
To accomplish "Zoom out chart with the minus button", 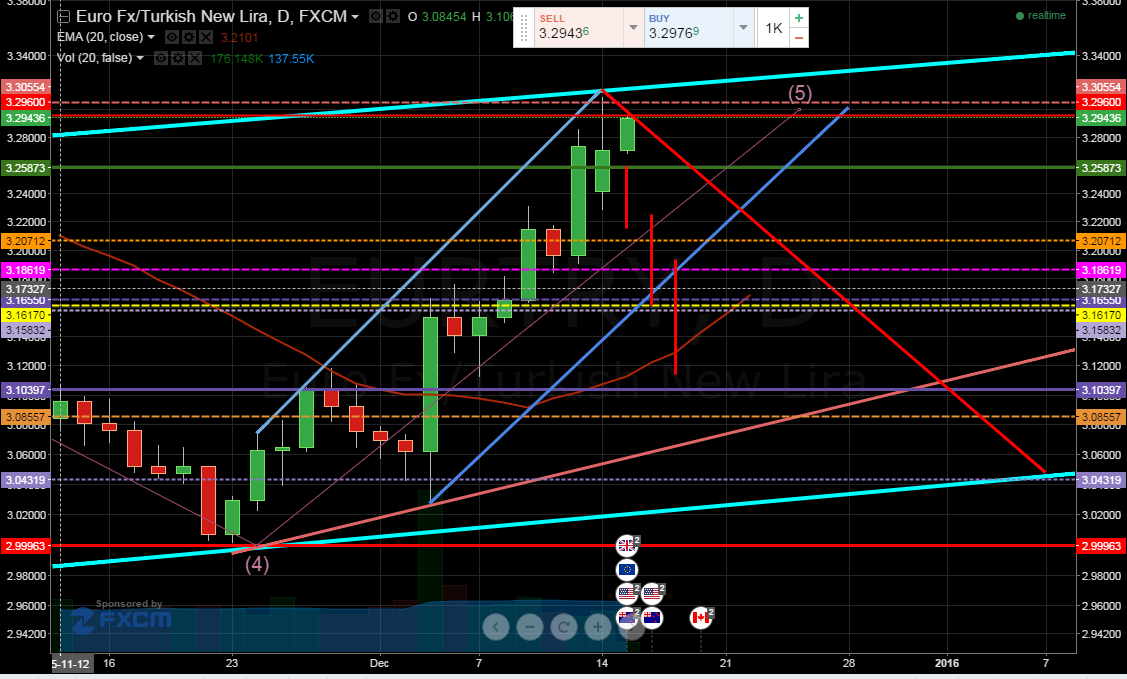I will coord(530,627).
